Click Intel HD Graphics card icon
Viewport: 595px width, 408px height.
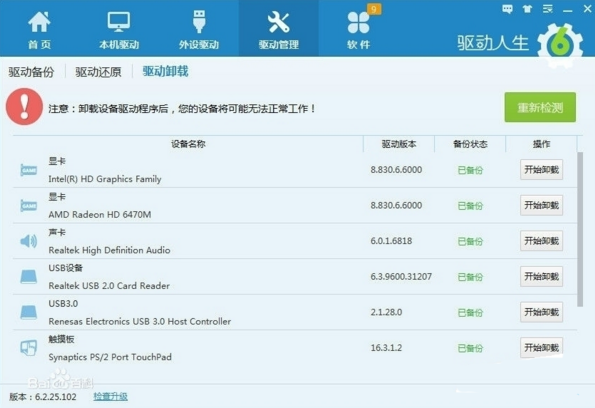coord(28,170)
